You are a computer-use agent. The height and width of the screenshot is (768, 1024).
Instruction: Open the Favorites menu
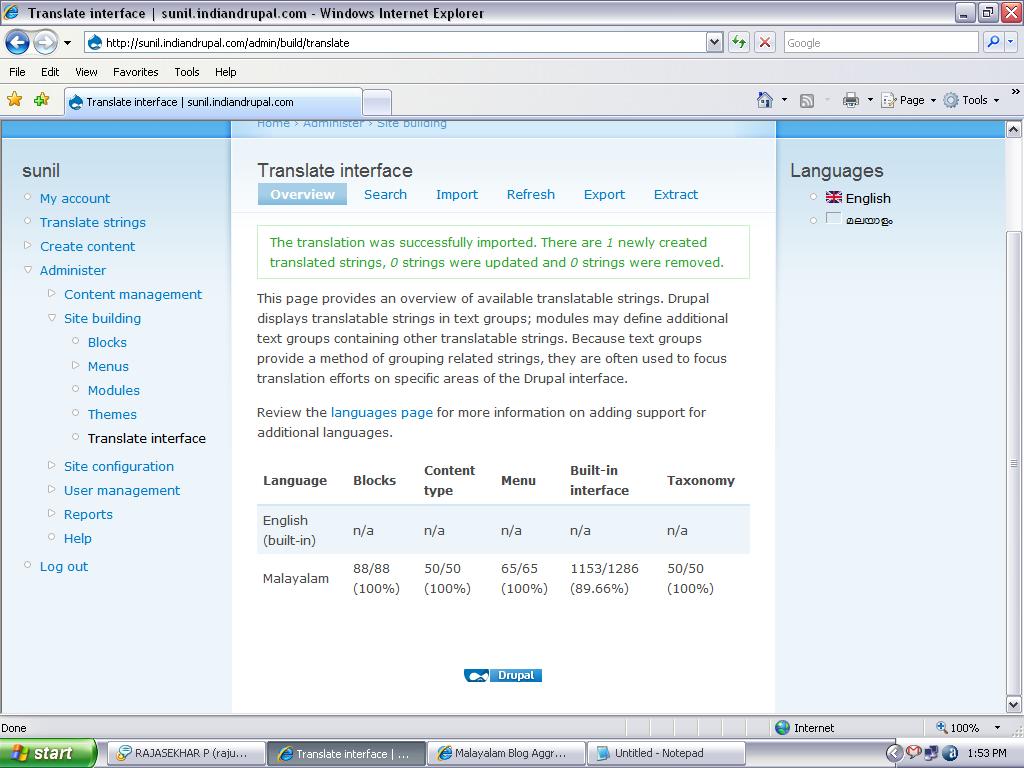click(x=135, y=72)
